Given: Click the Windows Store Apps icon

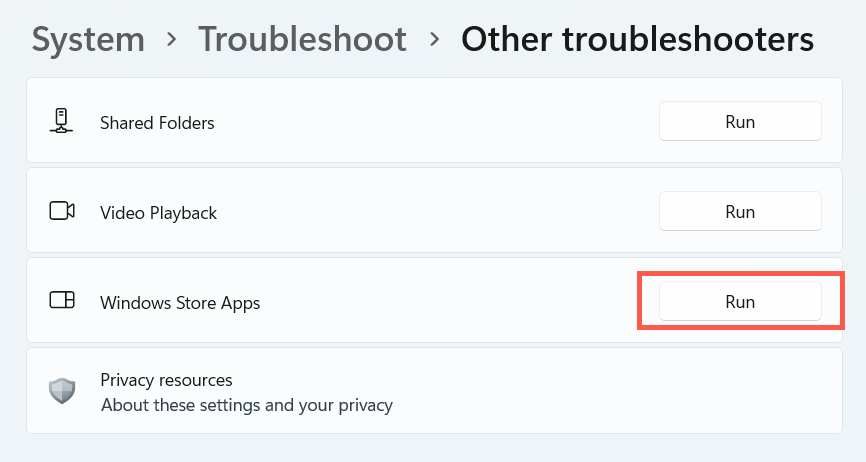Looking at the screenshot, I should (62, 301).
